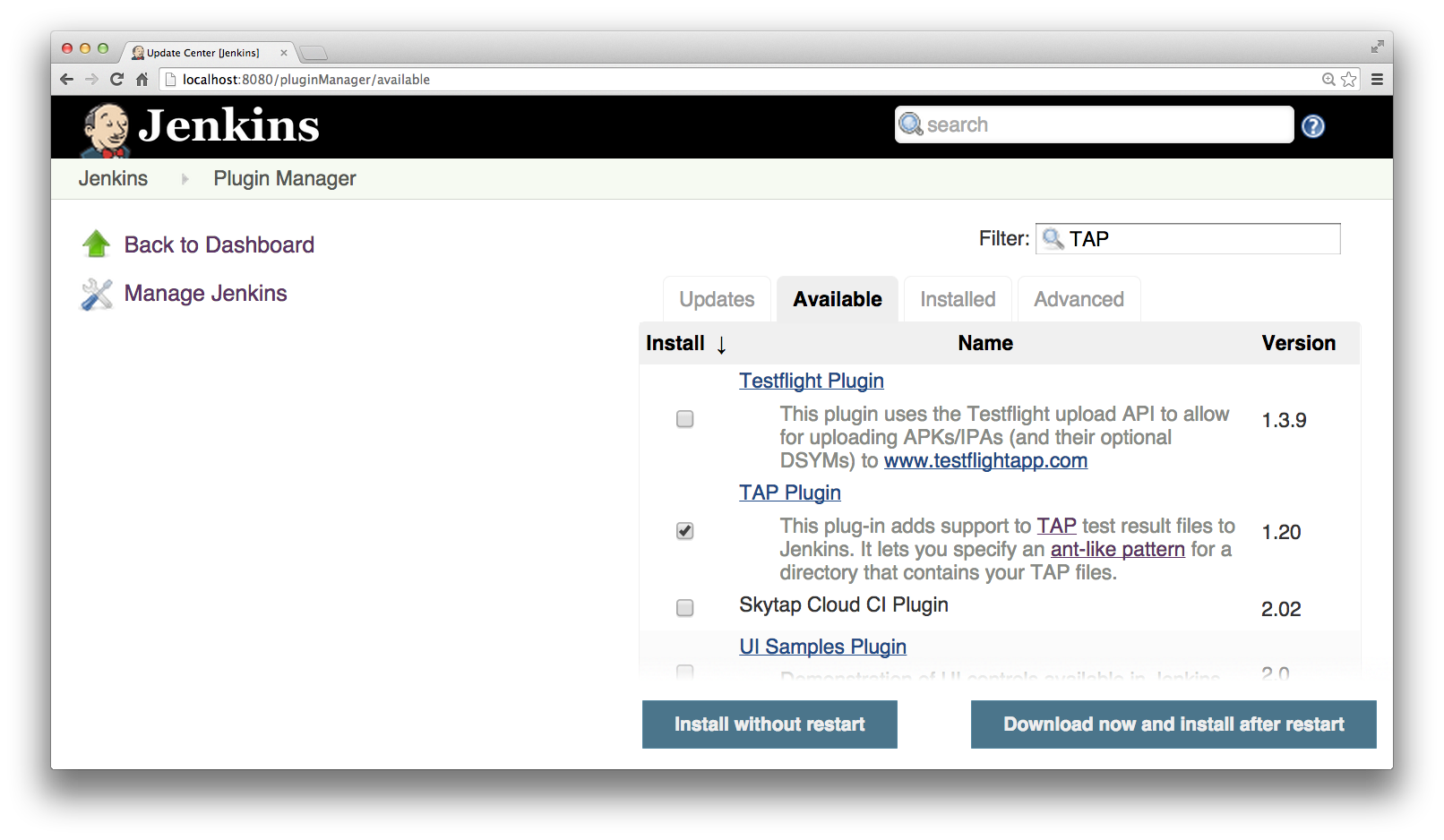1444x840 pixels.
Task: Open the Advanced tab
Action: pos(1078,299)
